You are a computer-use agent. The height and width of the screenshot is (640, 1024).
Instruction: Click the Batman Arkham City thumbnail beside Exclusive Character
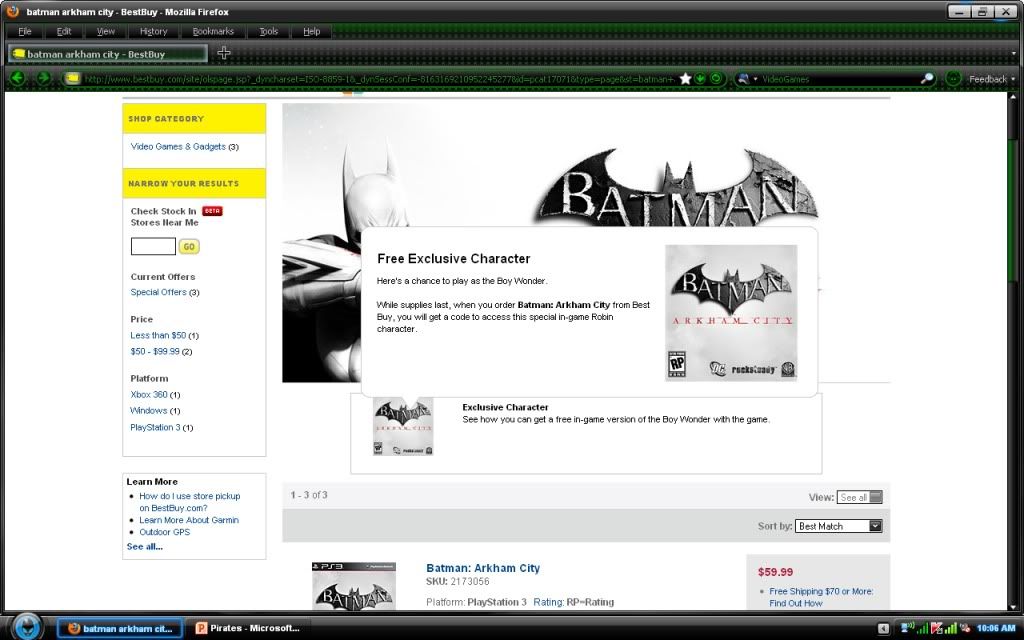tap(403, 427)
